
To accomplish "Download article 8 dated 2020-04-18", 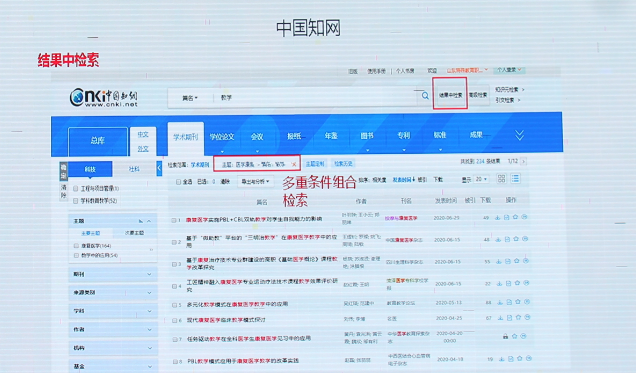I will (x=502, y=359).
